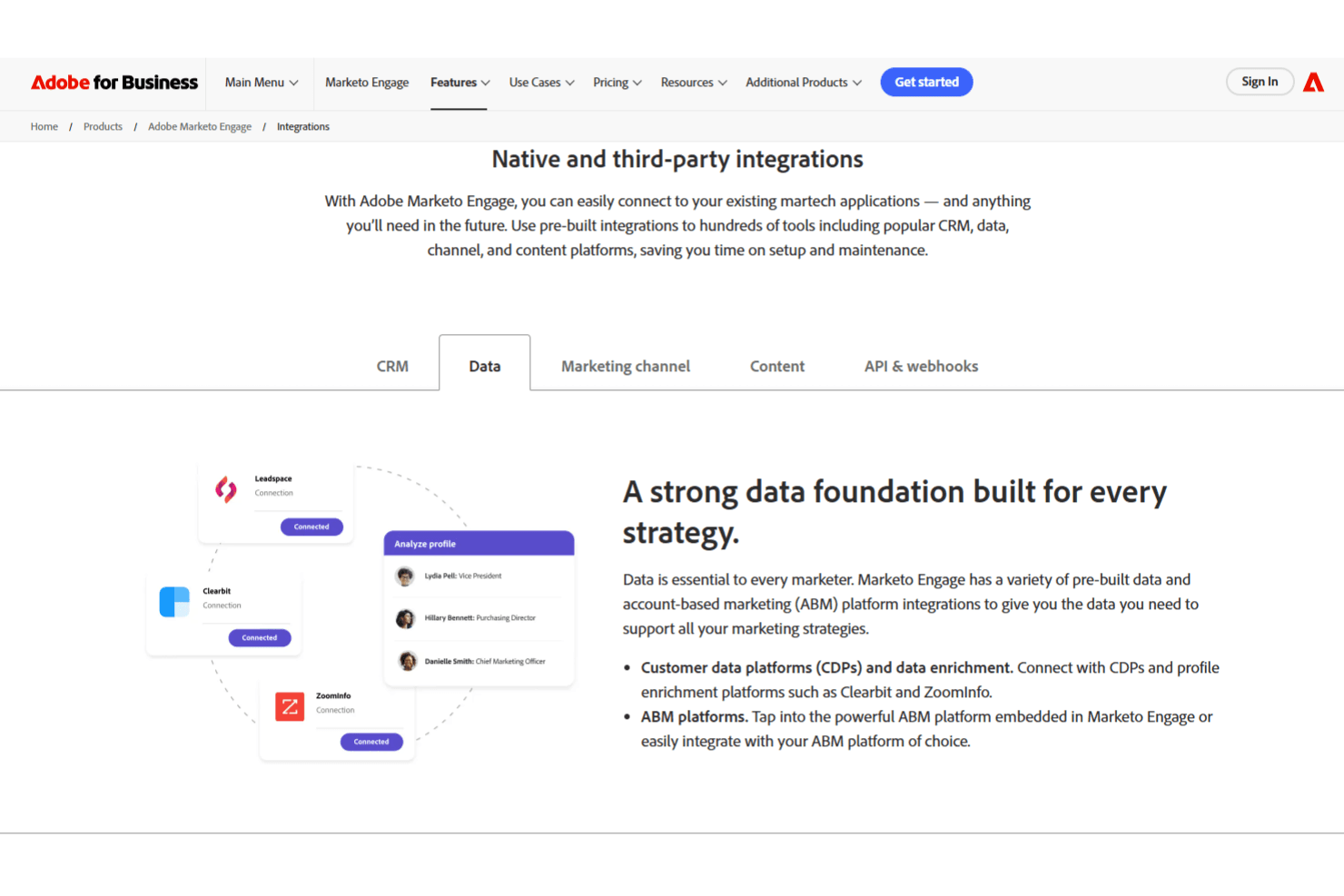This screenshot has width=1344, height=896.
Task: Click the Clearbit logo icon
Action: 174,602
